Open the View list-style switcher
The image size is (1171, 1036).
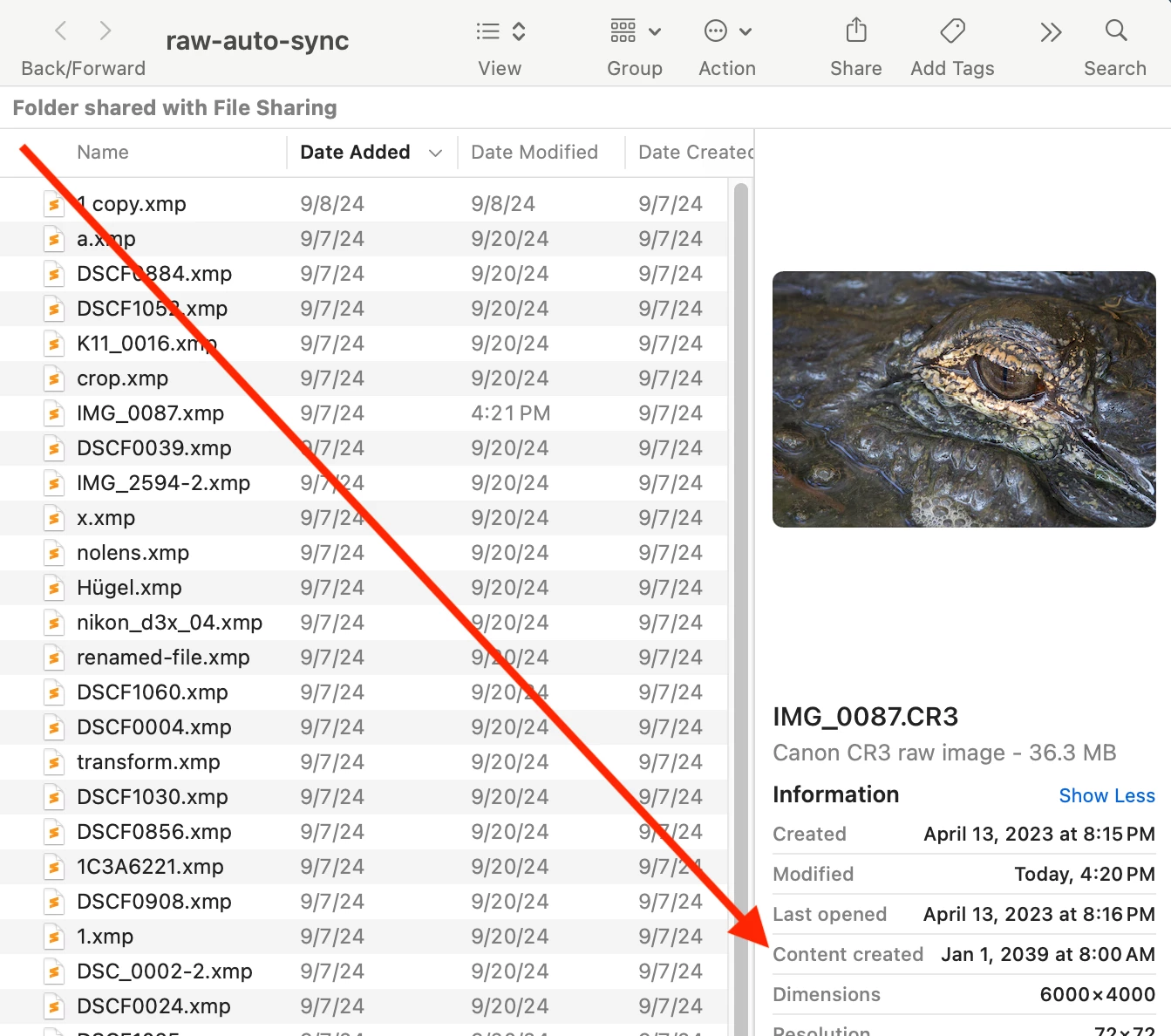pyautogui.click(x=500, y=32)
